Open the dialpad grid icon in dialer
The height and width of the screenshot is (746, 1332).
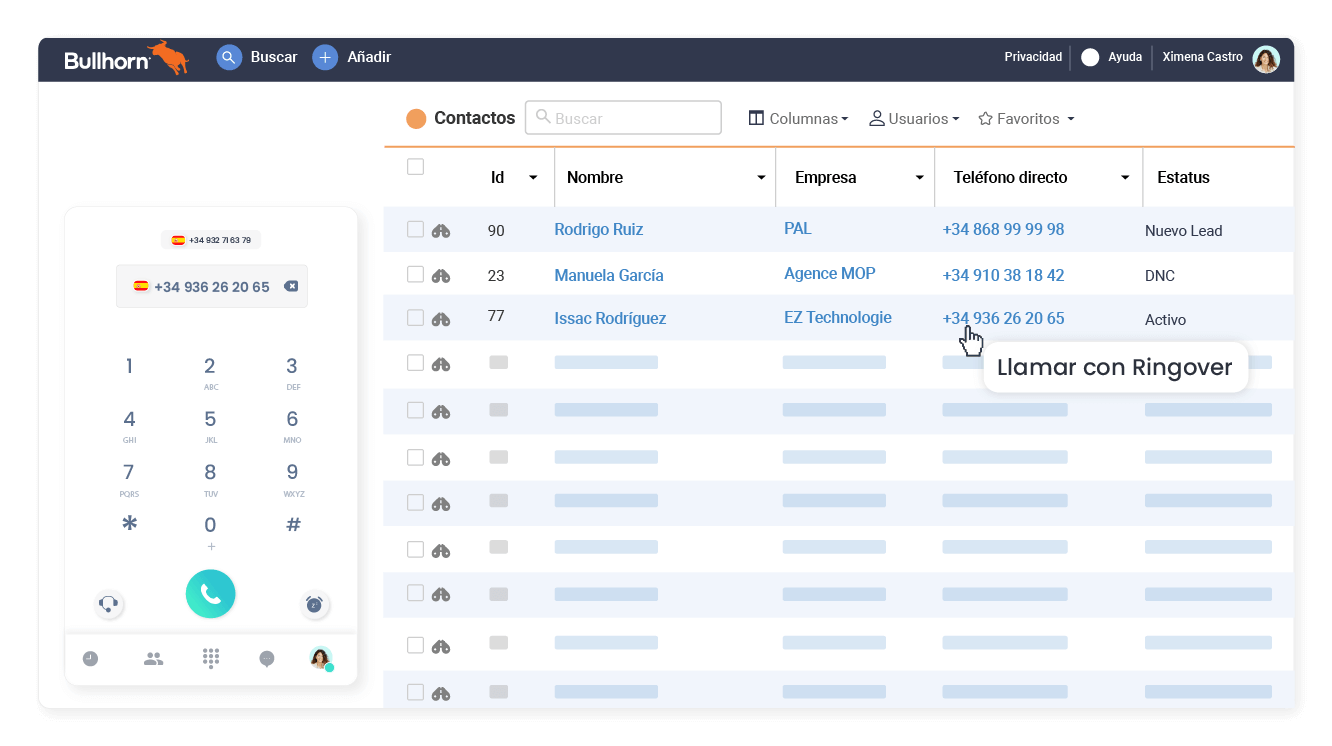(211, 658)
